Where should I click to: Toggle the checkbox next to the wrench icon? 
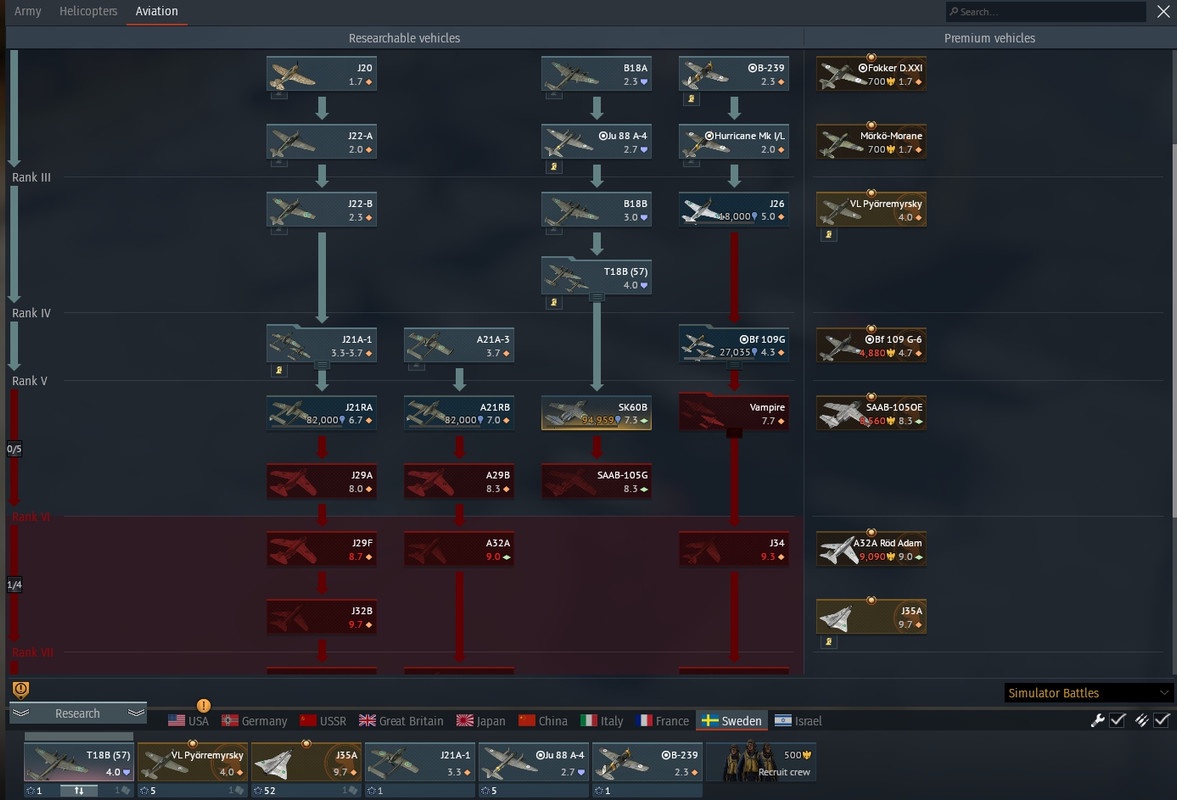[1118, 720]
